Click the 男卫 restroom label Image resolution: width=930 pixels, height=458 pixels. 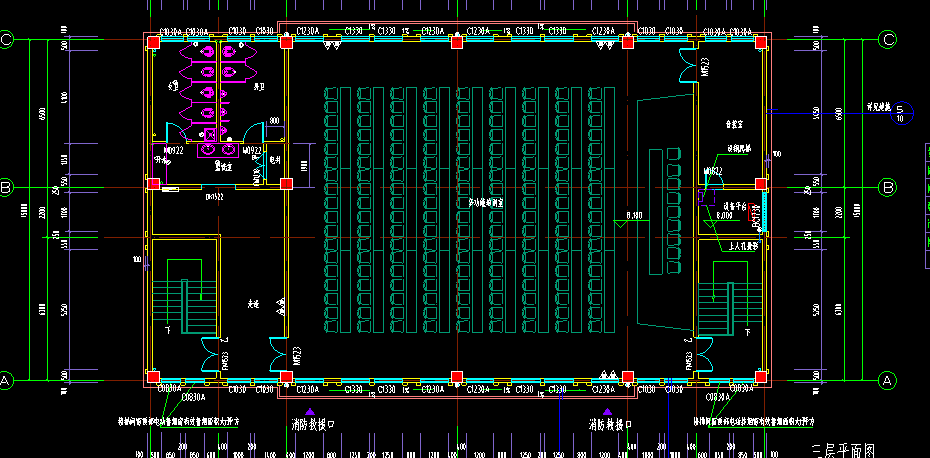[x=259, y=87]
